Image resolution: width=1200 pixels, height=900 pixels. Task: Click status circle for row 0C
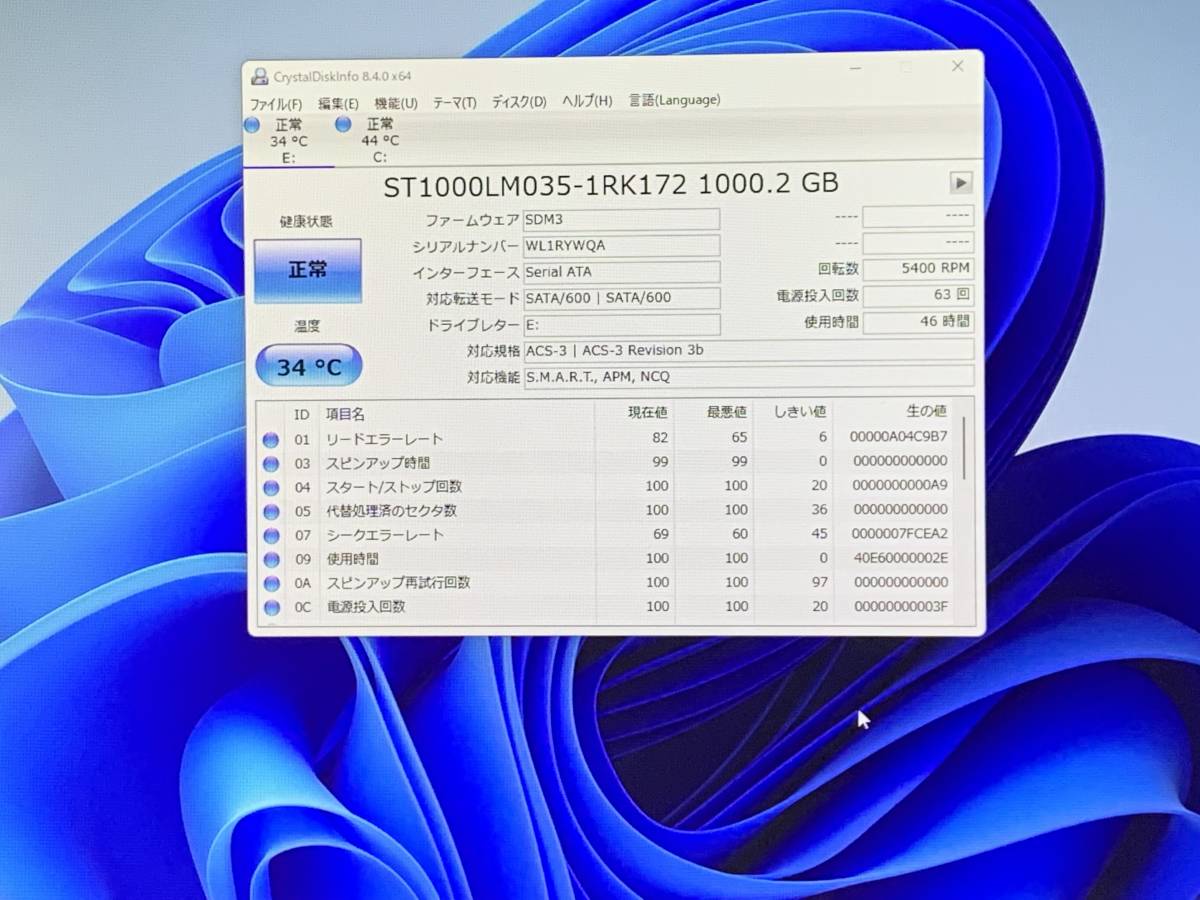(x=271, y=608)
